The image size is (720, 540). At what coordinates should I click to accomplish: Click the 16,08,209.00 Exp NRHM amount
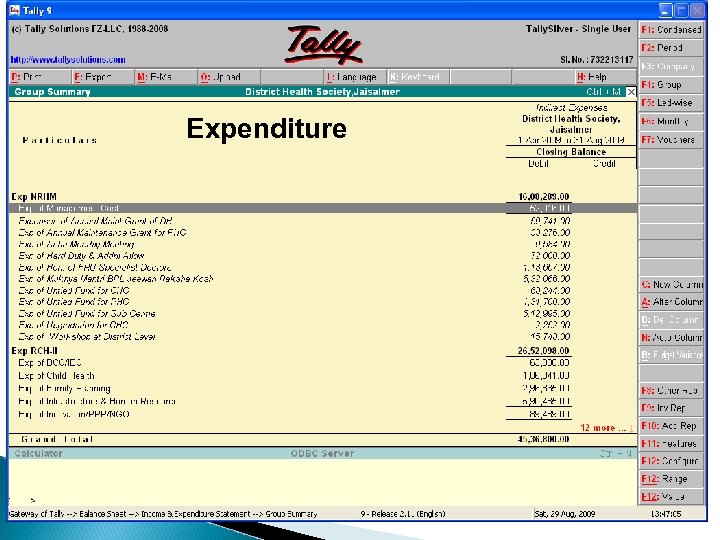(x=544, y=197)
